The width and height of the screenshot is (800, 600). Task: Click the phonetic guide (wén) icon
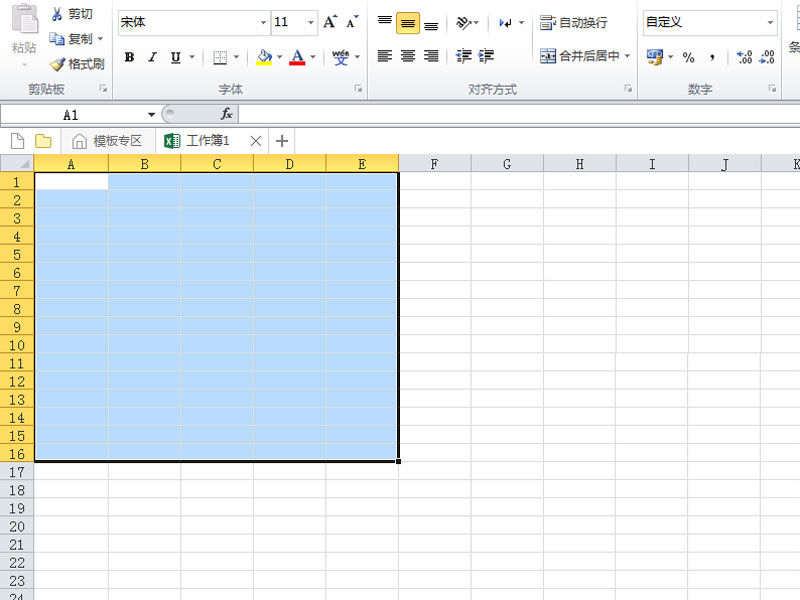(340, 57)
